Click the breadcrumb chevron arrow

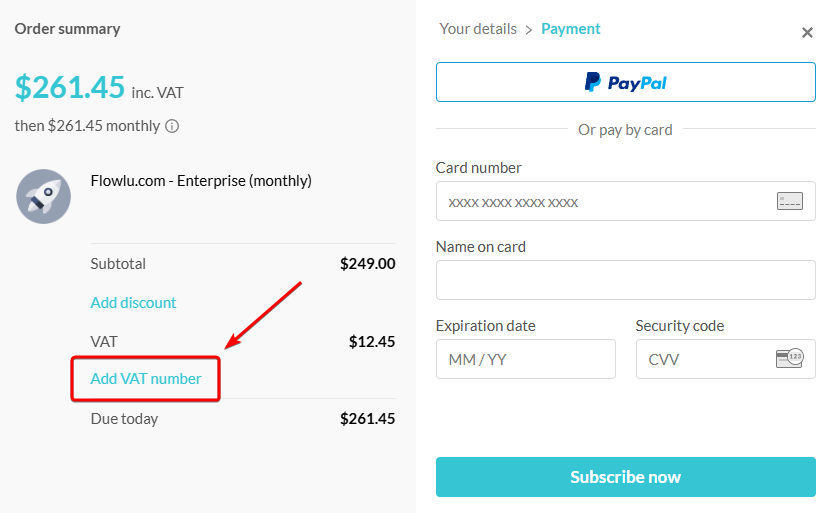[529, 30]
